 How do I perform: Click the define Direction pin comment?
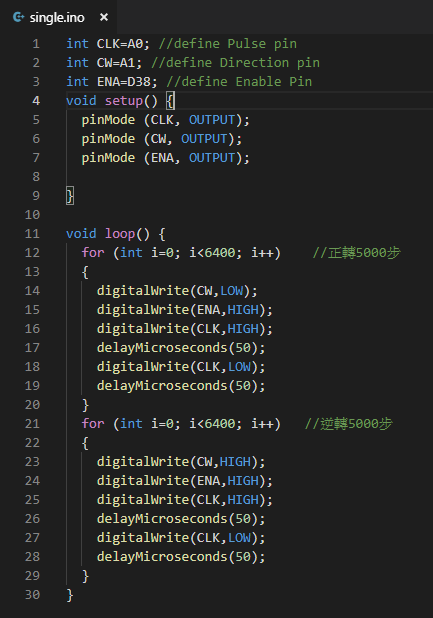pos(235,63)
